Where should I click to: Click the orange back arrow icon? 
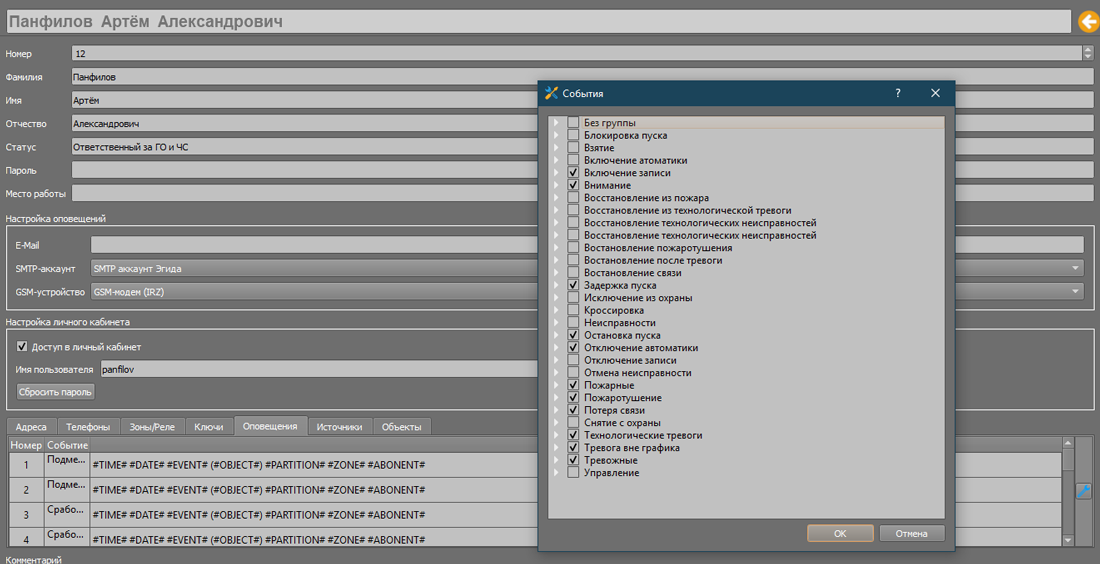[x=1087, y=21]
